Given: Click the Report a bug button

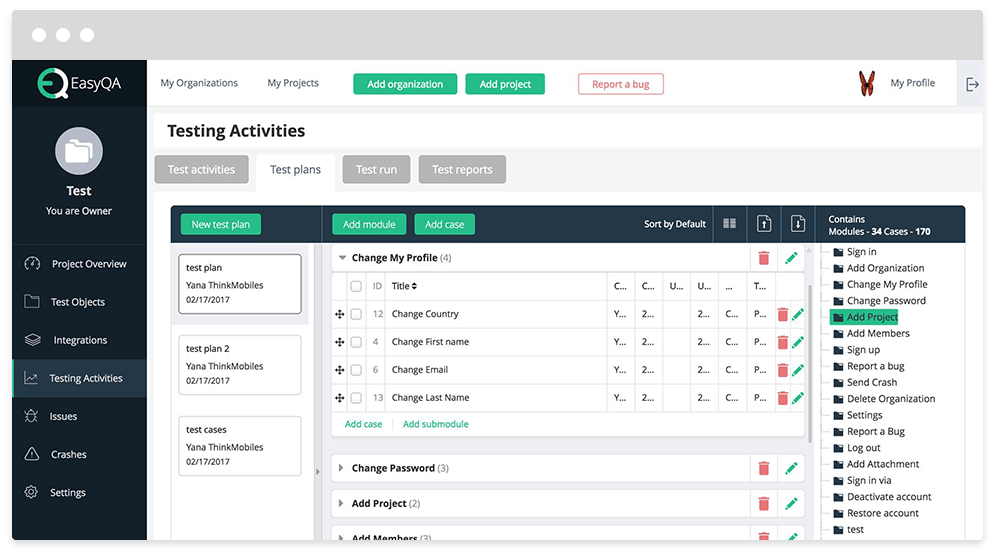Looking at the screenshot, I should (x=621, y=84).
